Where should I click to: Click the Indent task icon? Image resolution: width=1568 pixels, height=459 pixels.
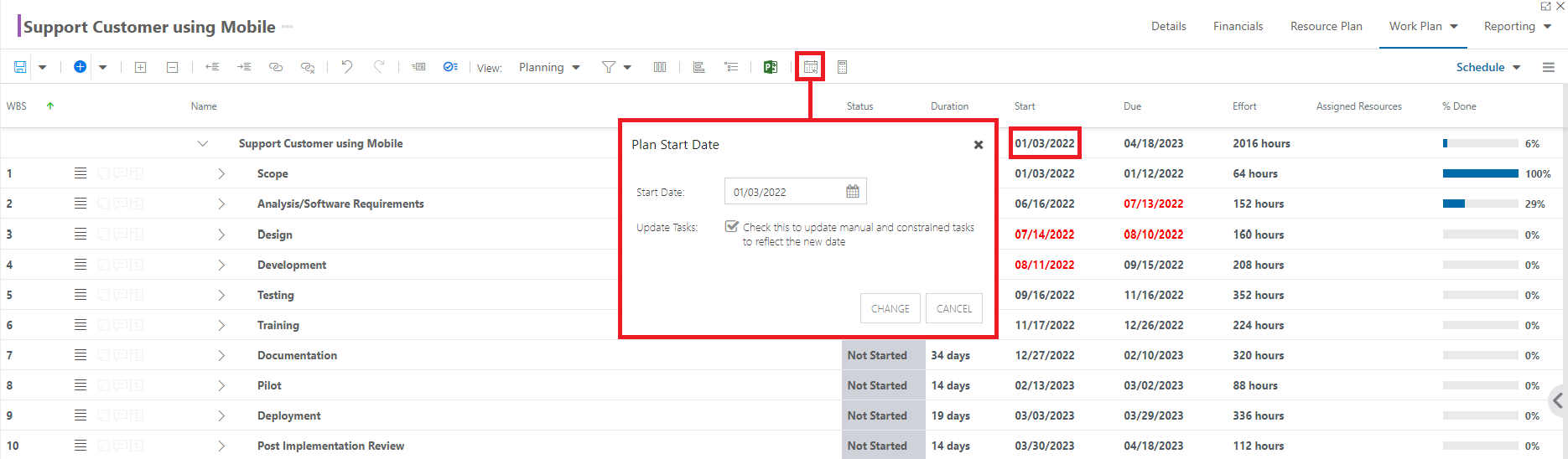[244, 67]
